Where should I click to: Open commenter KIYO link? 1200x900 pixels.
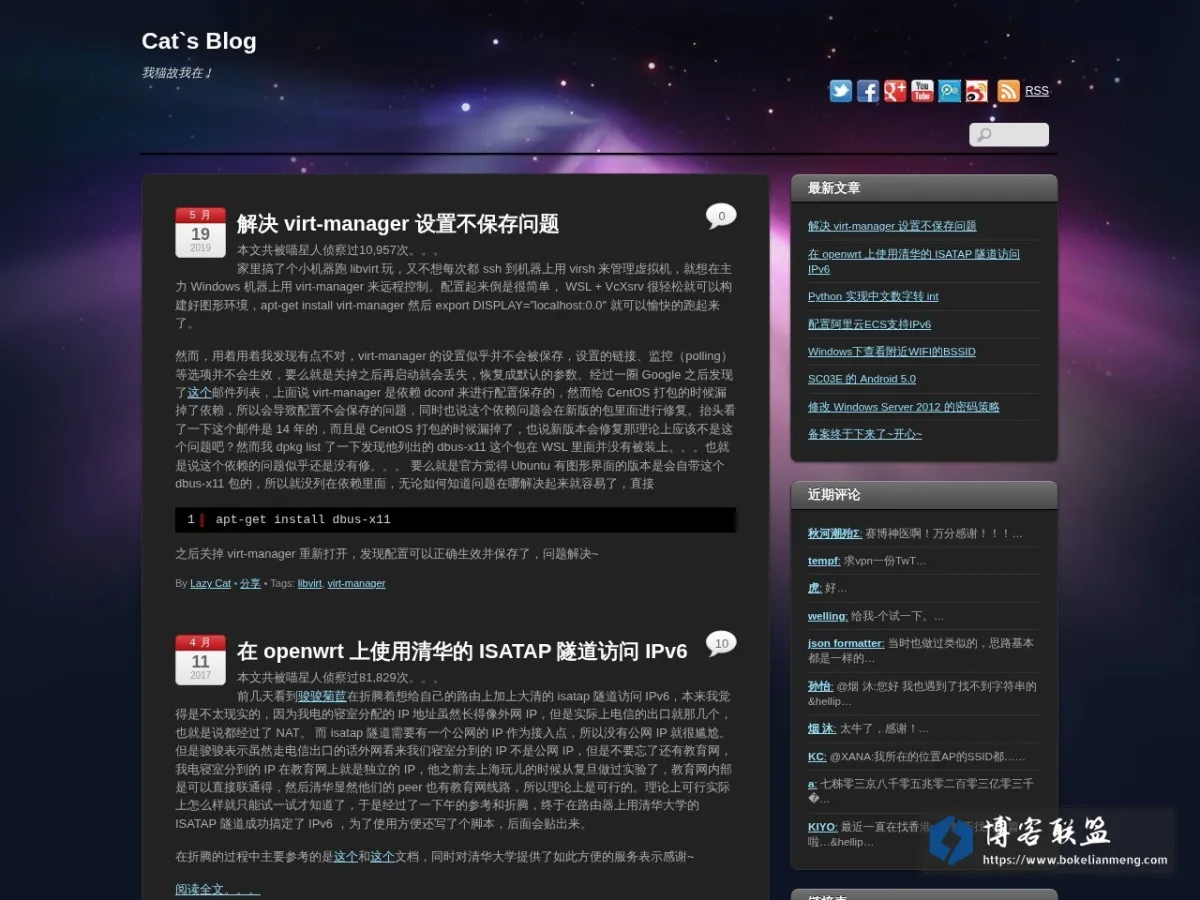822,827
